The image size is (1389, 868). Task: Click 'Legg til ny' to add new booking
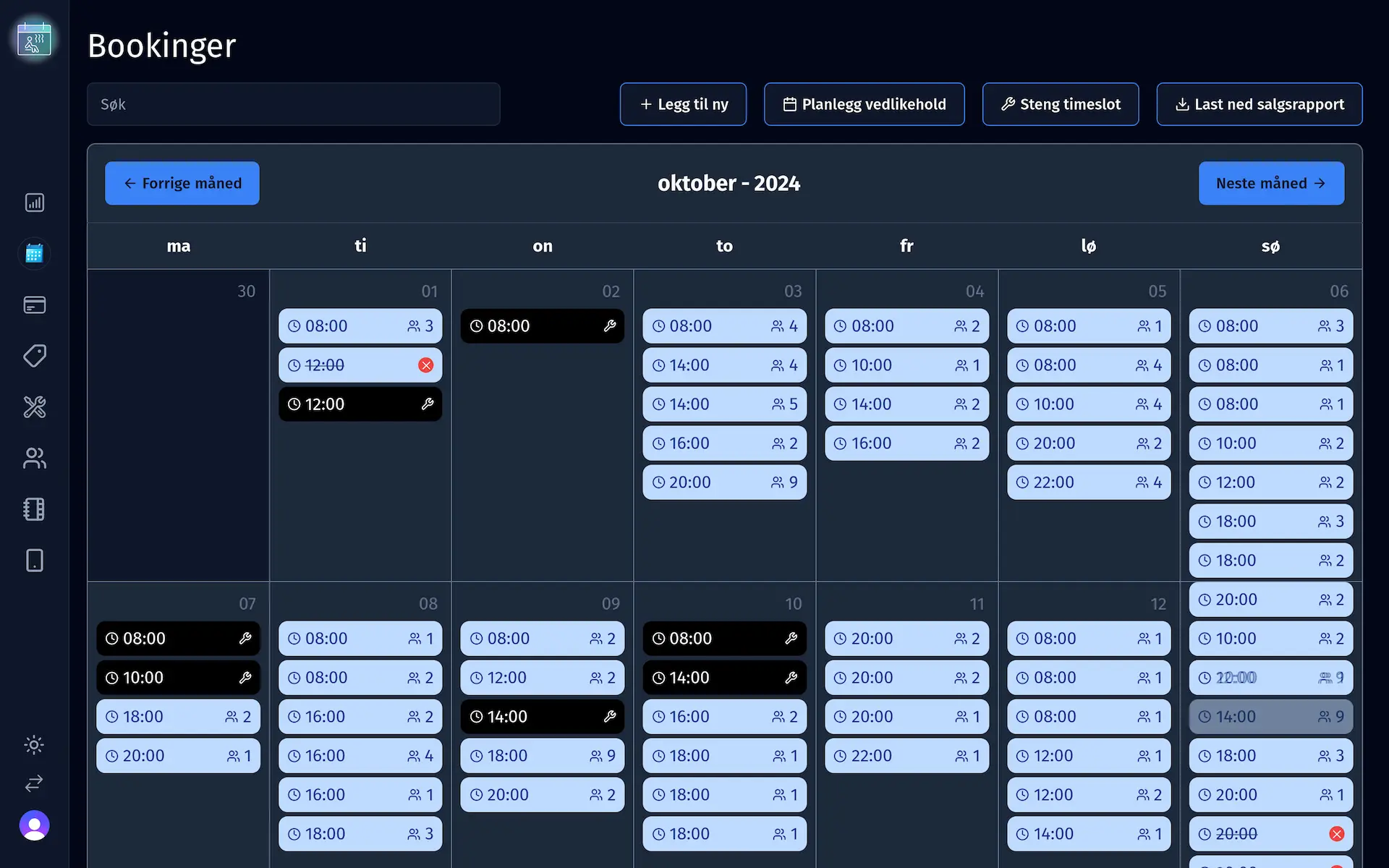[x=683, y=104]
